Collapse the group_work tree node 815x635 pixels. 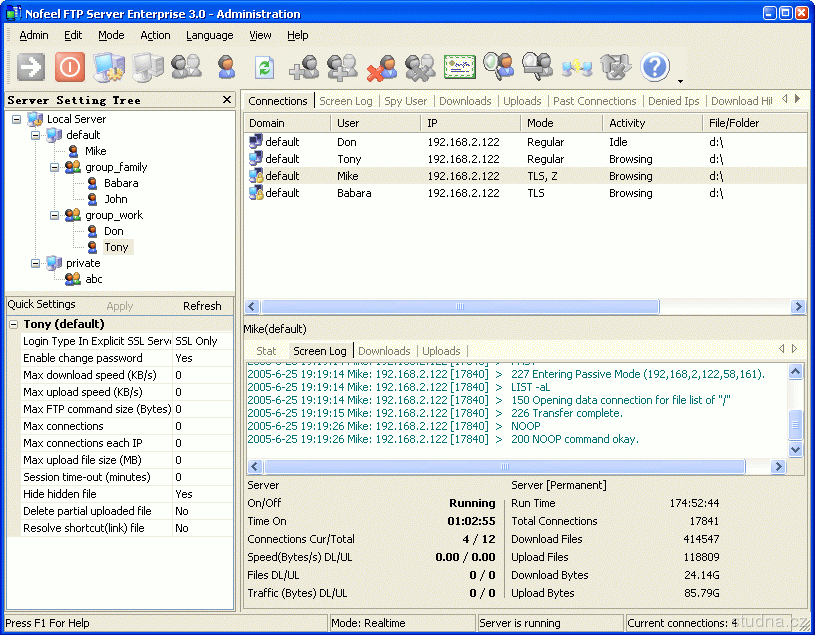point(53,215)
